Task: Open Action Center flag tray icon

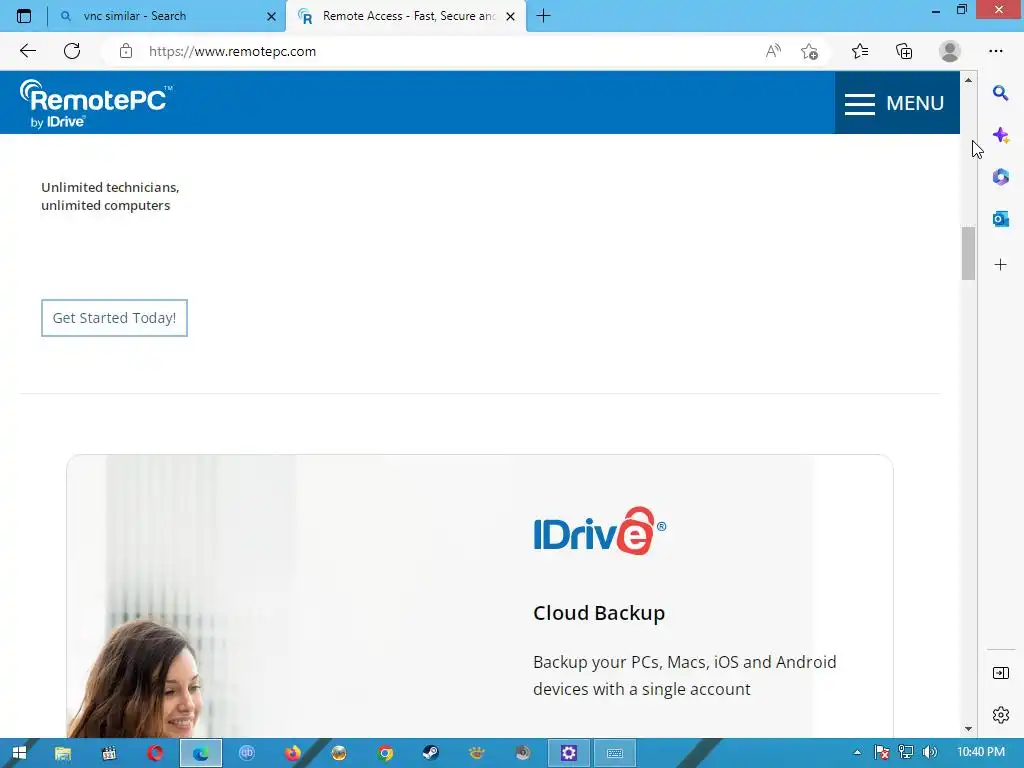Action: [882, 753]
